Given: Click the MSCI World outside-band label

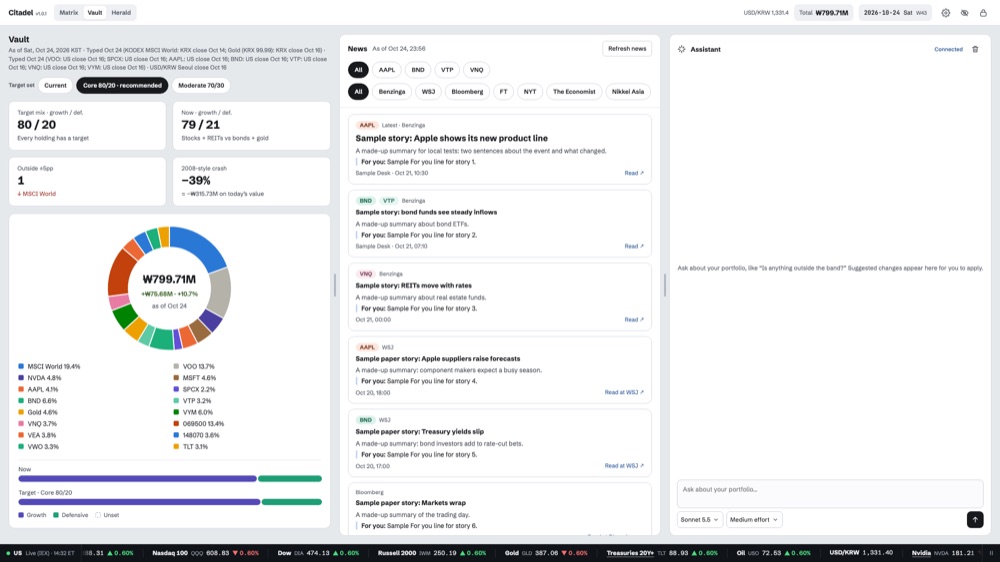Looking at the screenshot, I should click(36, 194).
